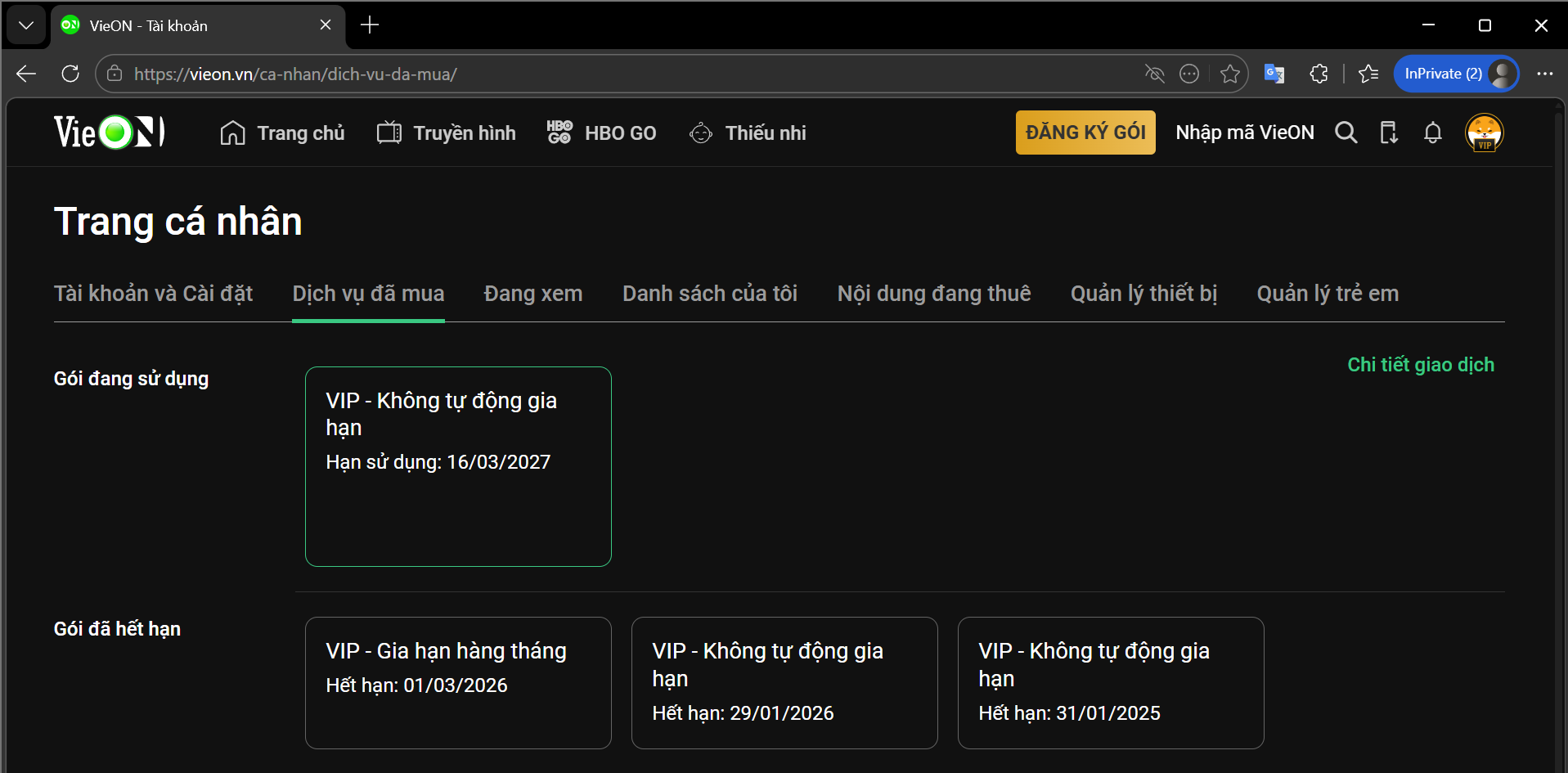
Task: Open the tab search dropdown arrow
Action: point(26,25)
